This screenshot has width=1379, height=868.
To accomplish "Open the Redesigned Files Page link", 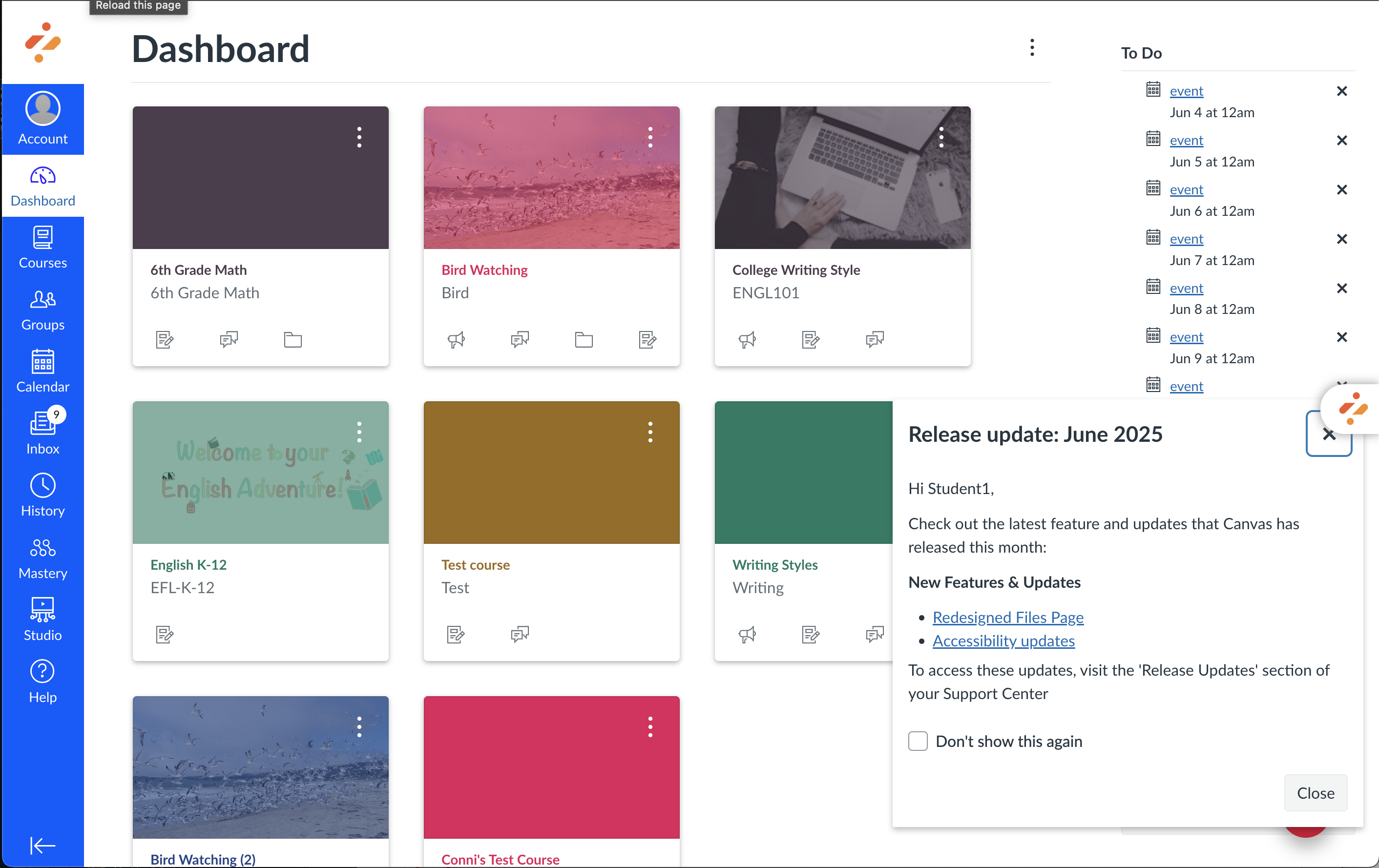I will pos(1007,617).
